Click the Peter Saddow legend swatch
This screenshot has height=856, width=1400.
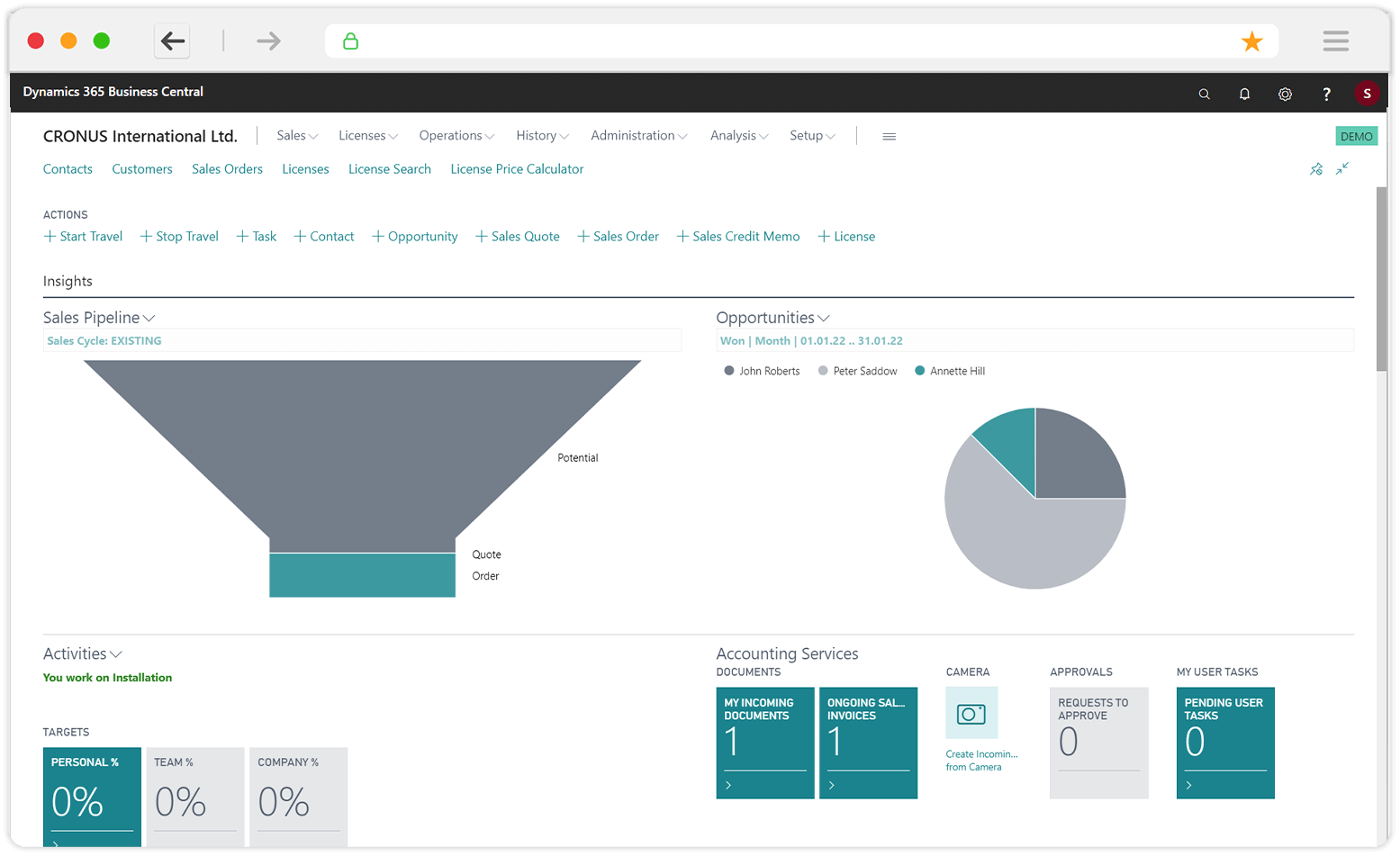pos(823,371)
